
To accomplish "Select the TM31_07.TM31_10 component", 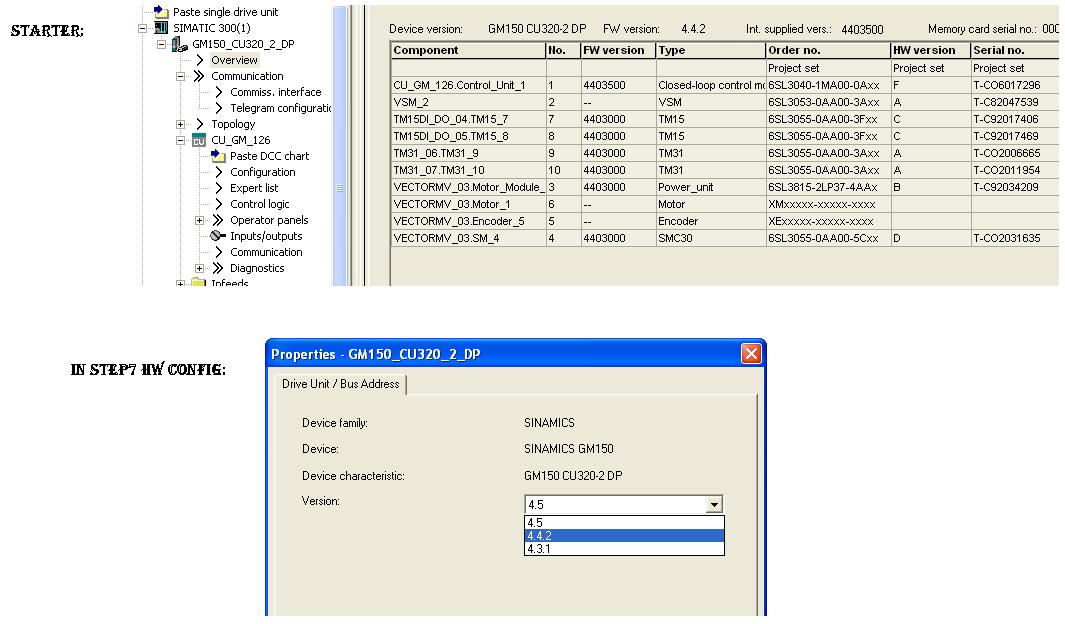I will (469, 170).
